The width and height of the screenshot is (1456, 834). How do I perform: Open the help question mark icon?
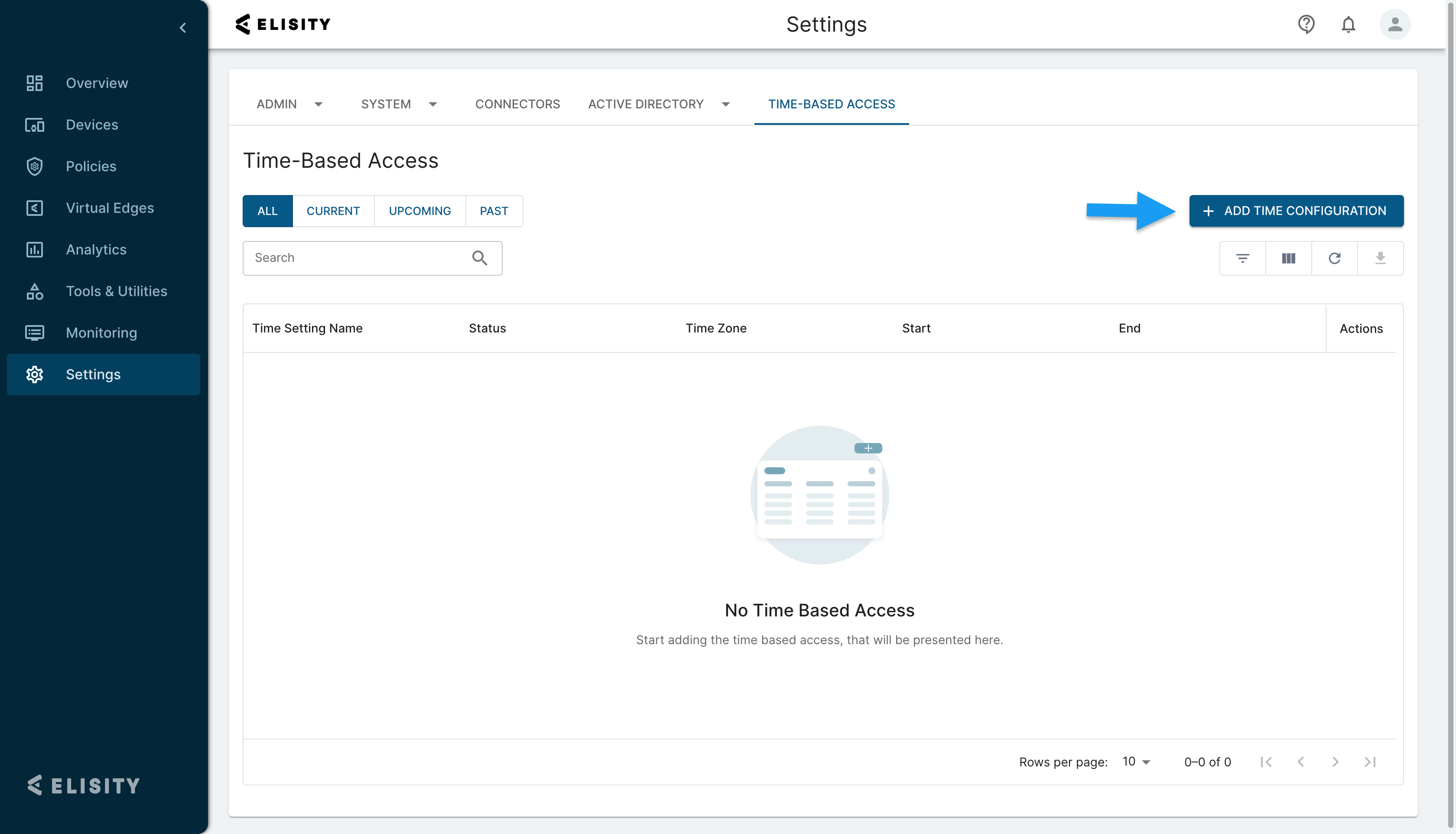(x=1306, y=24)
